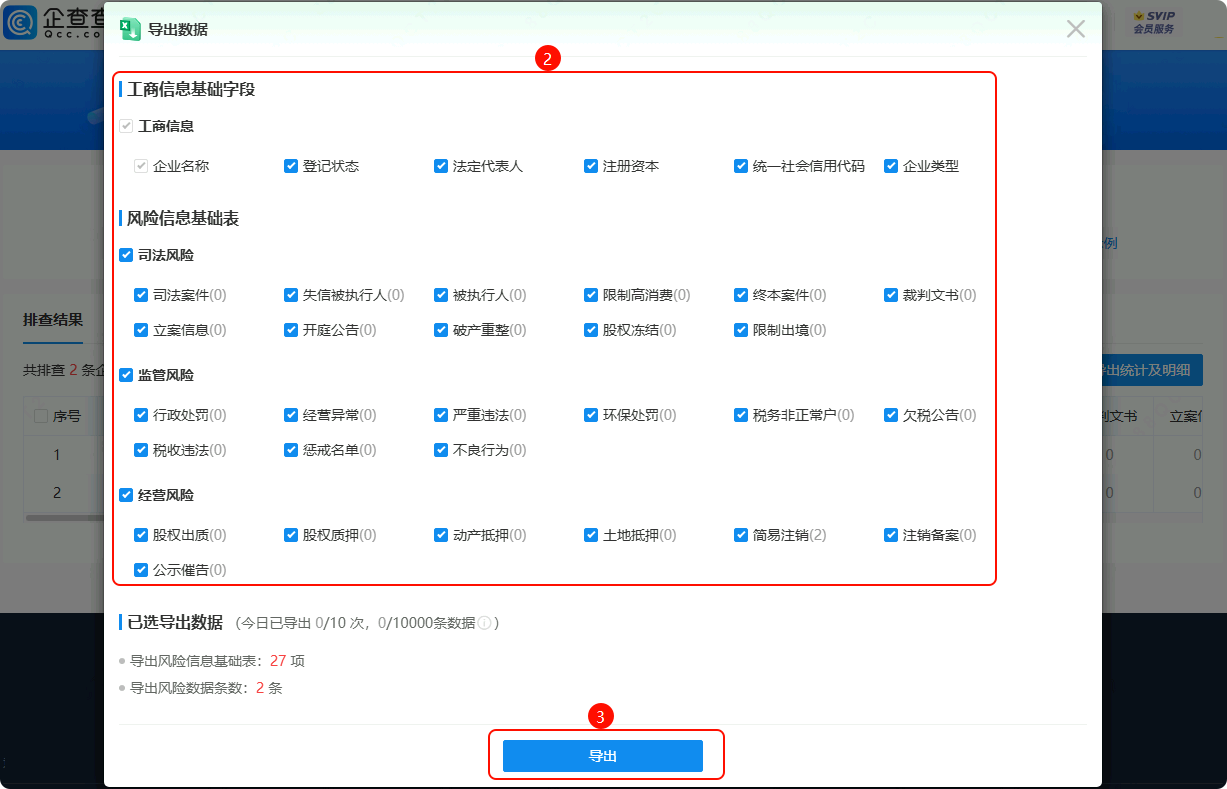Toggle the 公示催告 checkbox
1227x789 pixels.
click(x=141, y=570)
